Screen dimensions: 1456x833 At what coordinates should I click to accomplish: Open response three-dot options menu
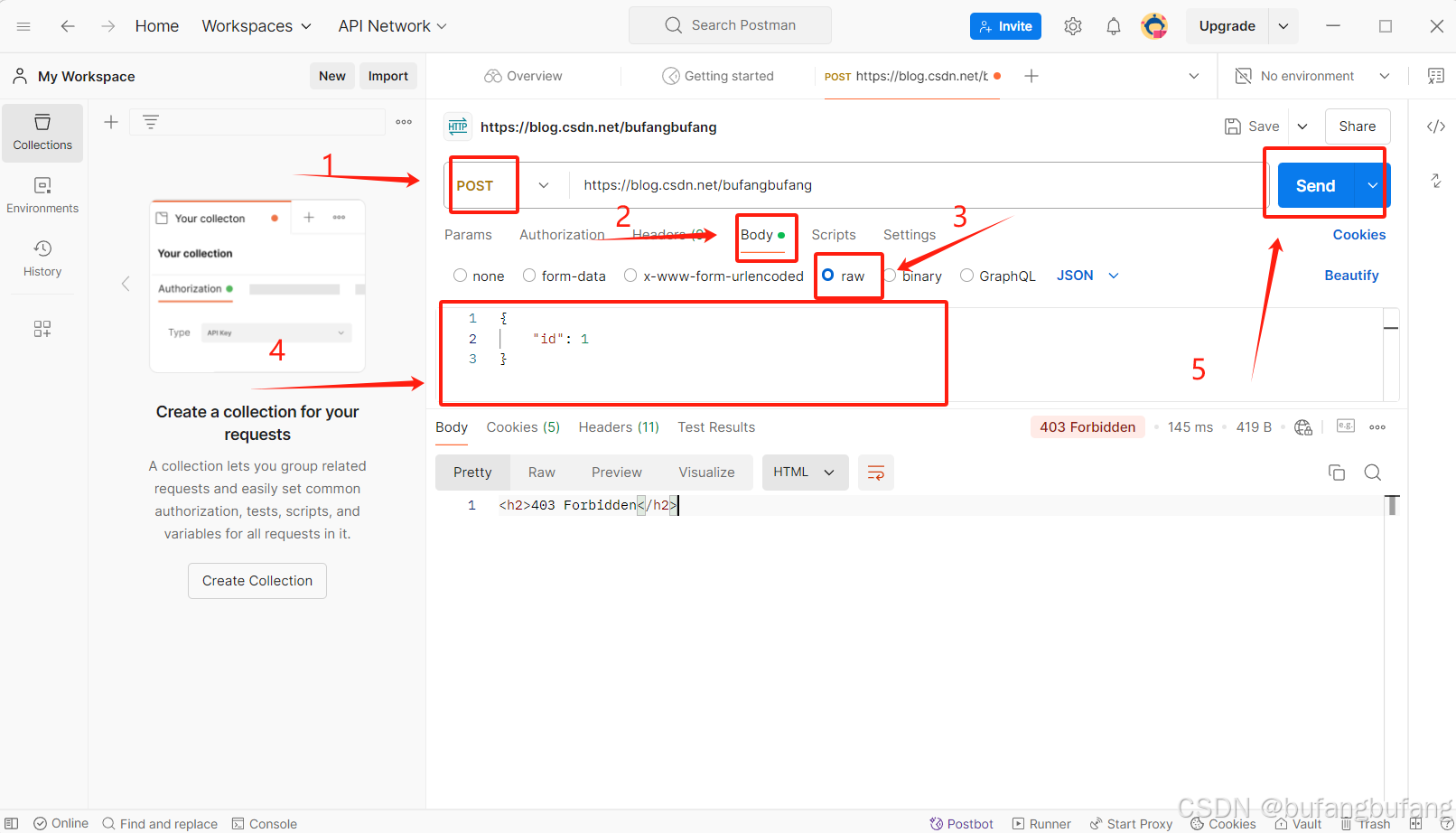pyautogui.click(x=1377, y=427)
